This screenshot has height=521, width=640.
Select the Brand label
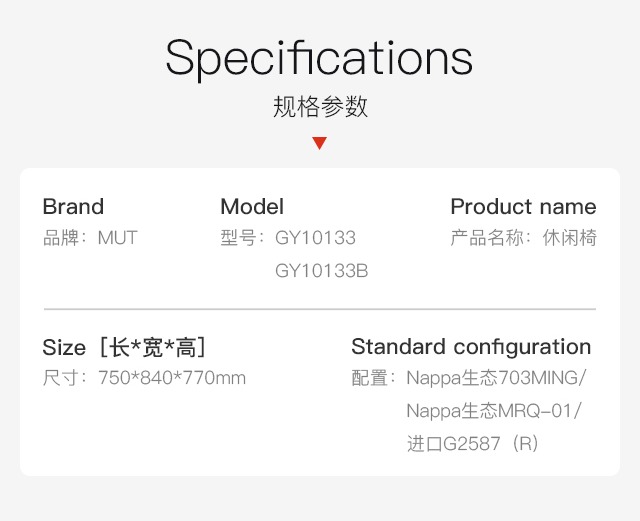[73, 206]
